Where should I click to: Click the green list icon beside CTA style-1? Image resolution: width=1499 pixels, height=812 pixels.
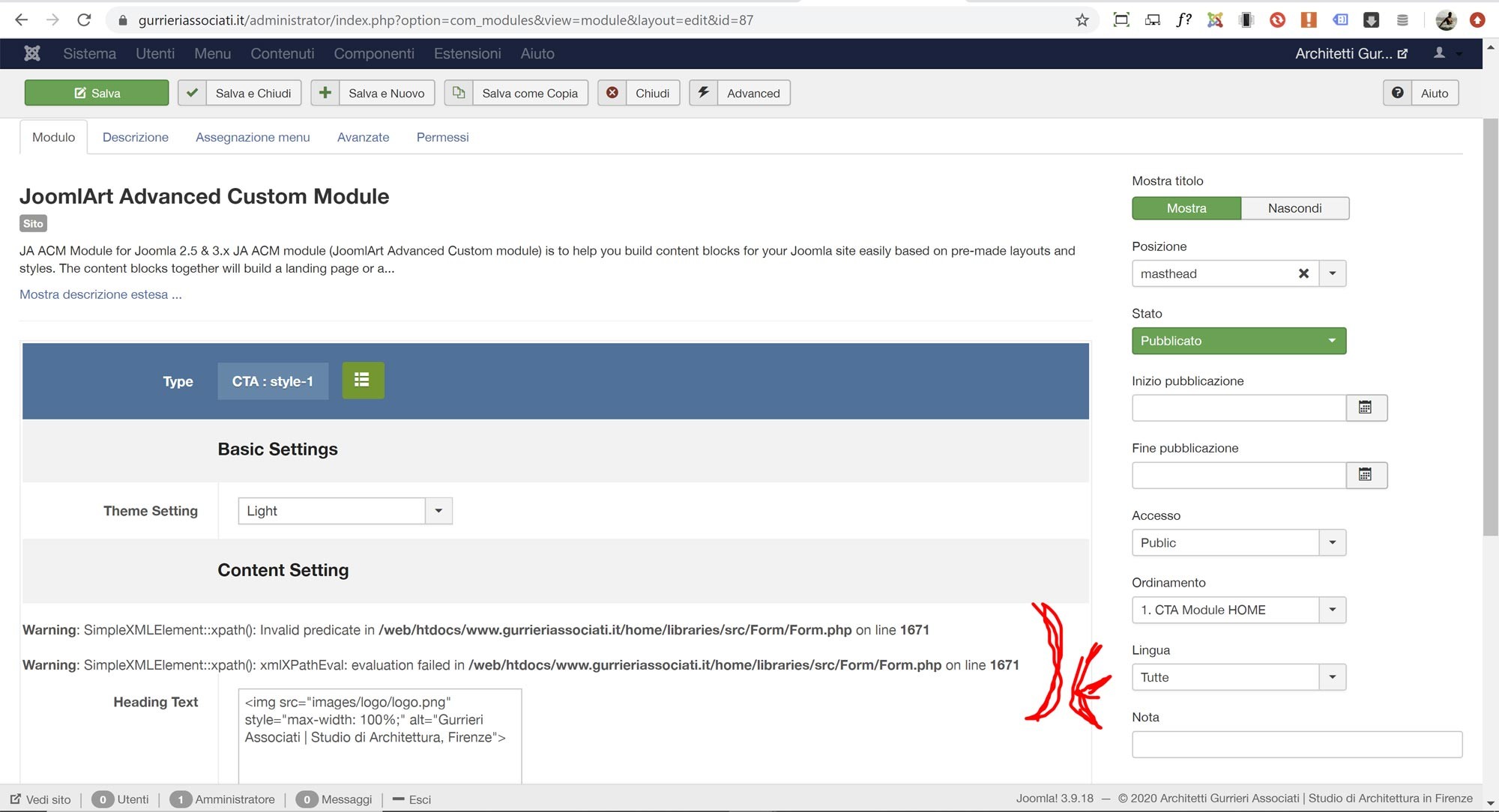[x=363, y=381]
